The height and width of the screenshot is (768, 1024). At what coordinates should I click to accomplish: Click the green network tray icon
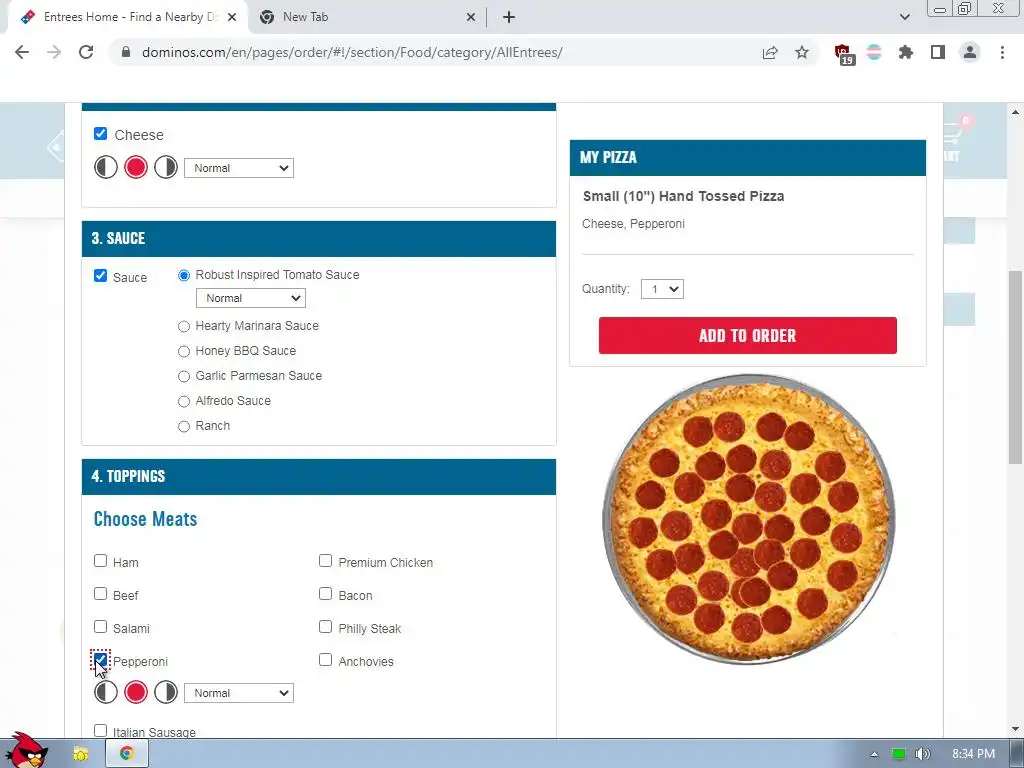click(899, 754)
